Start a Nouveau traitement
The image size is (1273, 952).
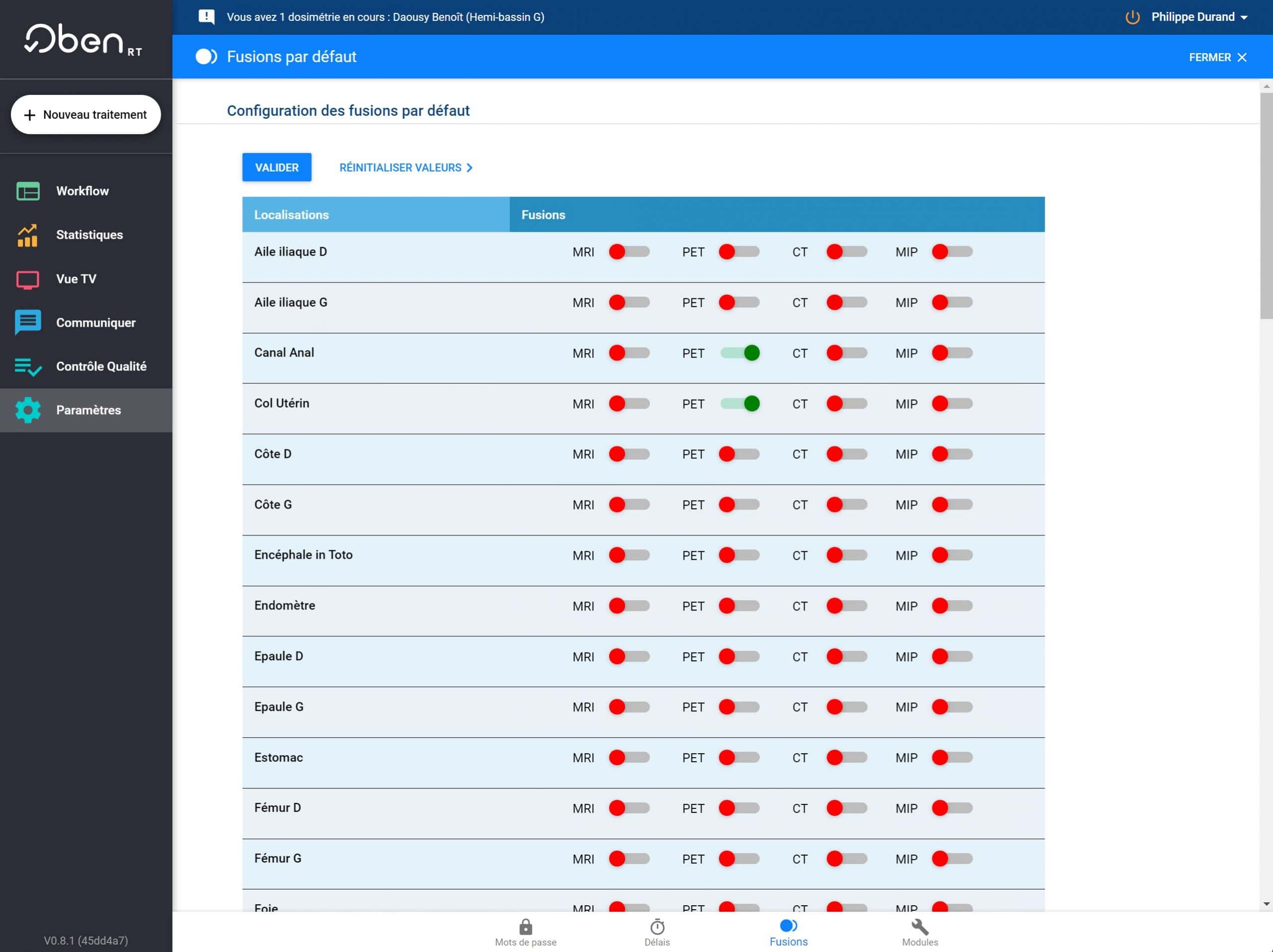pyautogui.click(x=86, y=114)
